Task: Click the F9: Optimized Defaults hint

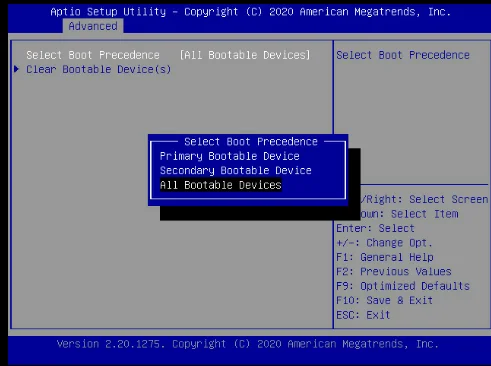Action: coord(403,286)
